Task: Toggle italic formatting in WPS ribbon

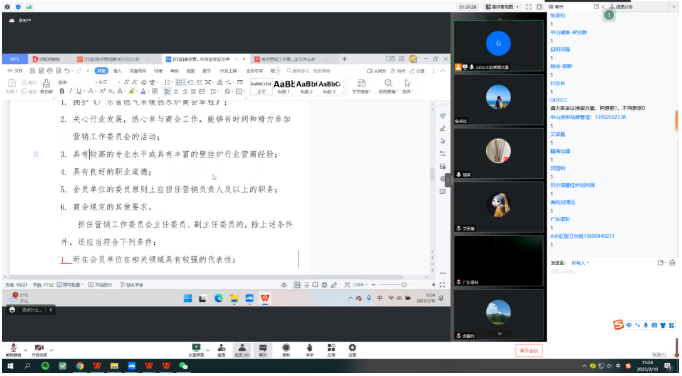Action: (x=70, y=91)
